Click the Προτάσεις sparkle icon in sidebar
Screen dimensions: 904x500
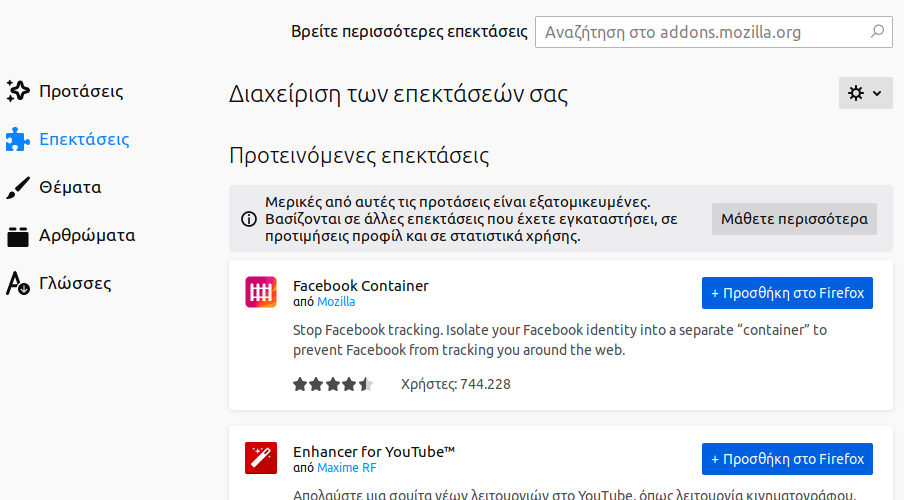tap(18, 91)
